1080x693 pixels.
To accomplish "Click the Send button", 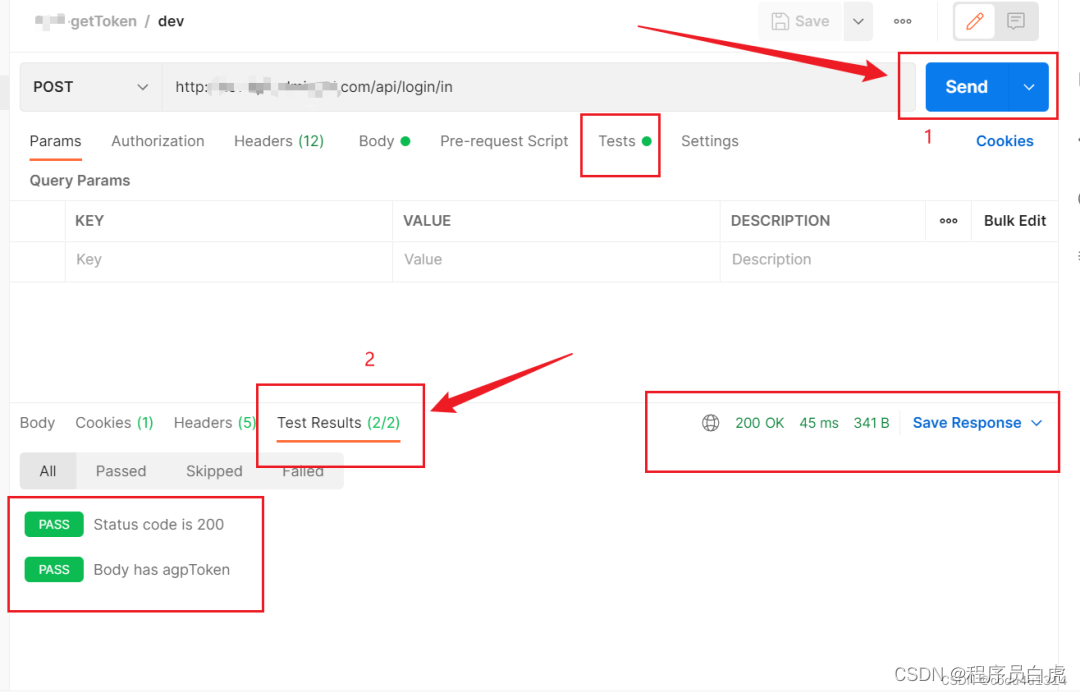I will (966, 87).
